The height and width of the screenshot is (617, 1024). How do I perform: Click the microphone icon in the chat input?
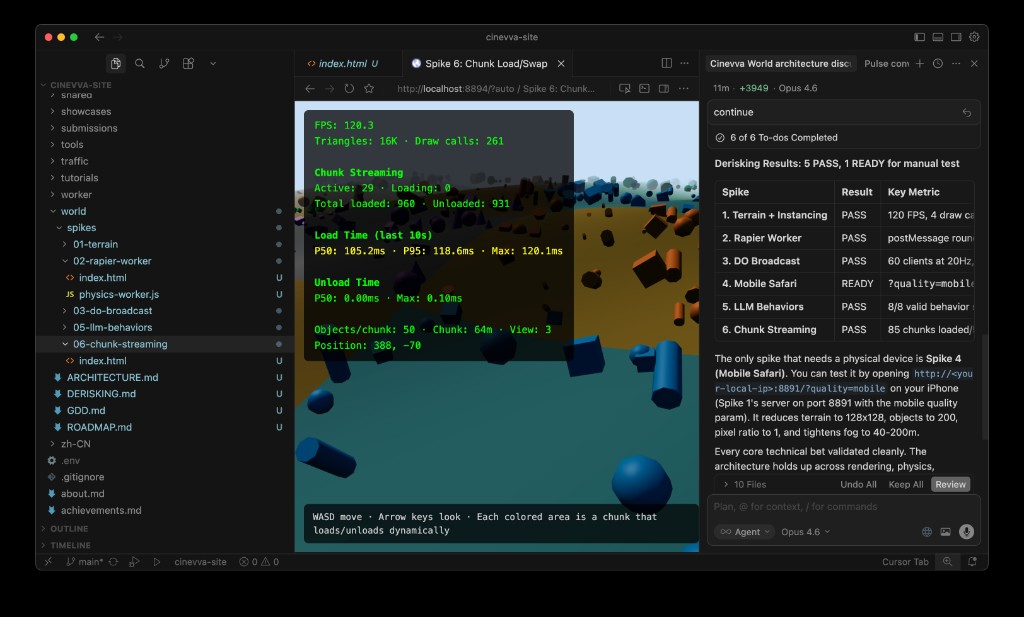tap(965, 532)
